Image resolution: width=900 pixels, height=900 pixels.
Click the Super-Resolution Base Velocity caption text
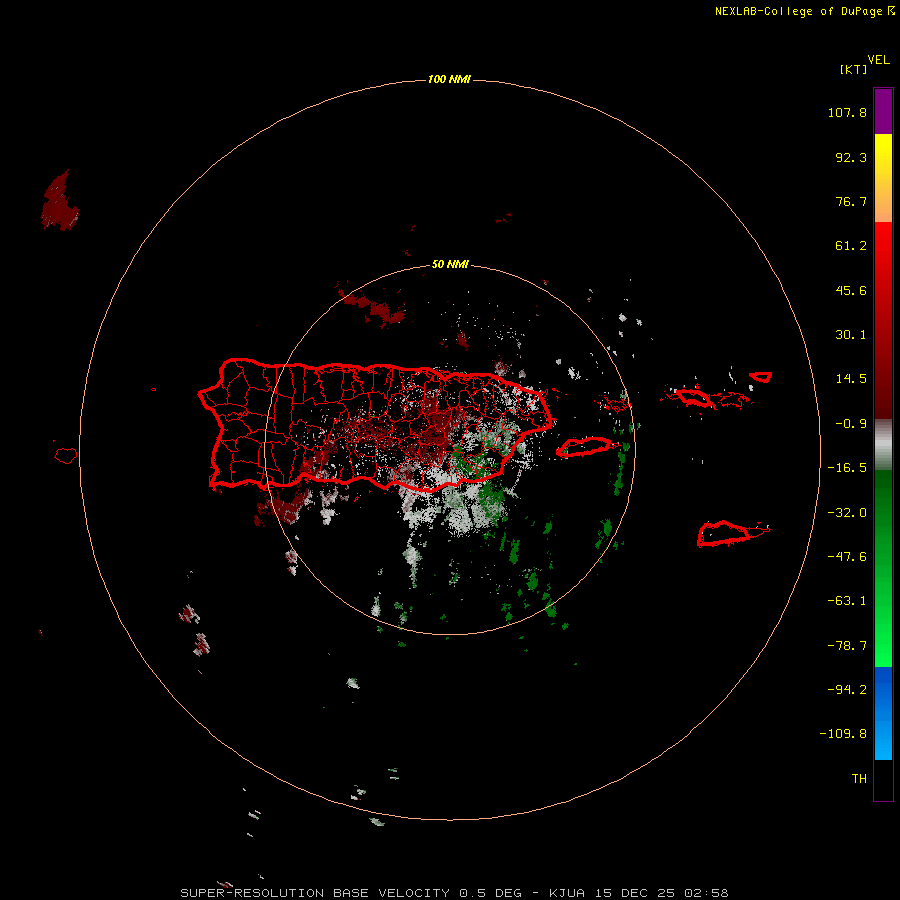(x=455, y=893)
